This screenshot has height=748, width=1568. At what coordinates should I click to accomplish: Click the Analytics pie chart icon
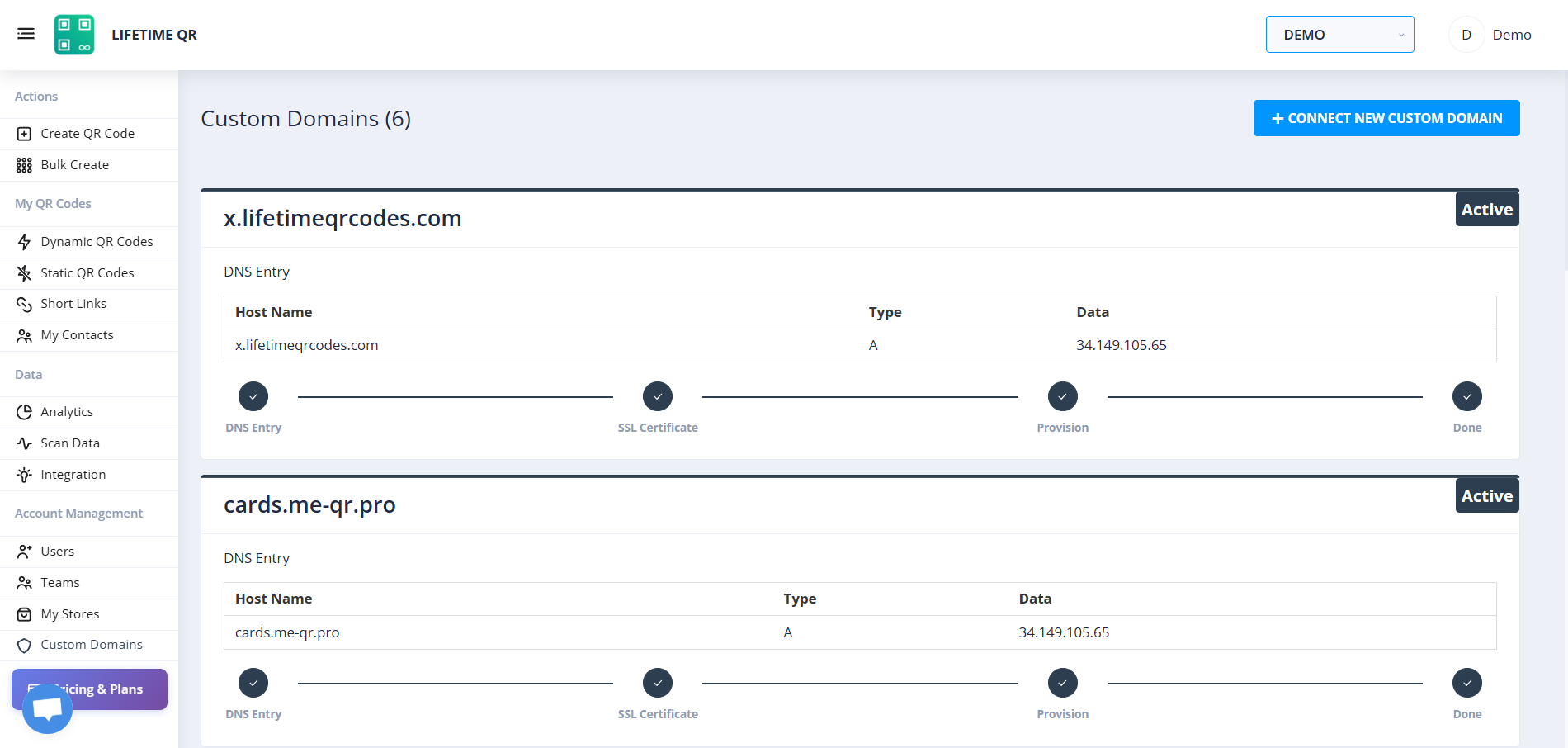(24, 412)
